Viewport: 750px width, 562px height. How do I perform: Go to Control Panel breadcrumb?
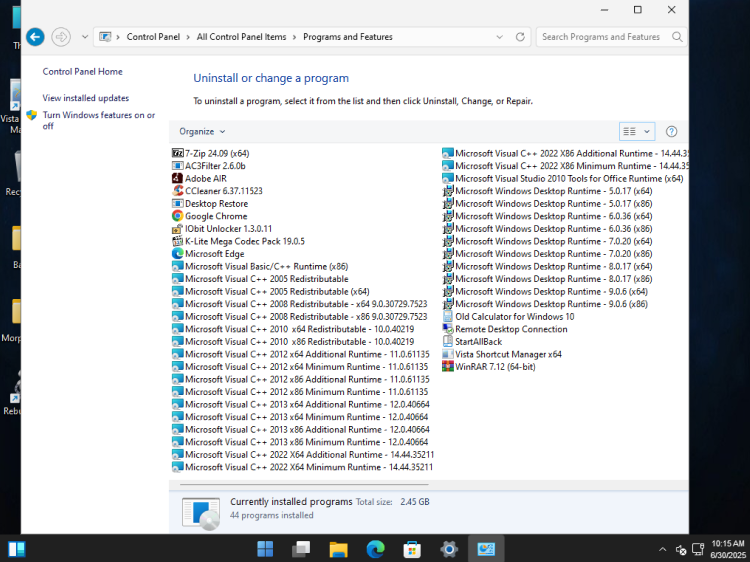pos(153,37)
